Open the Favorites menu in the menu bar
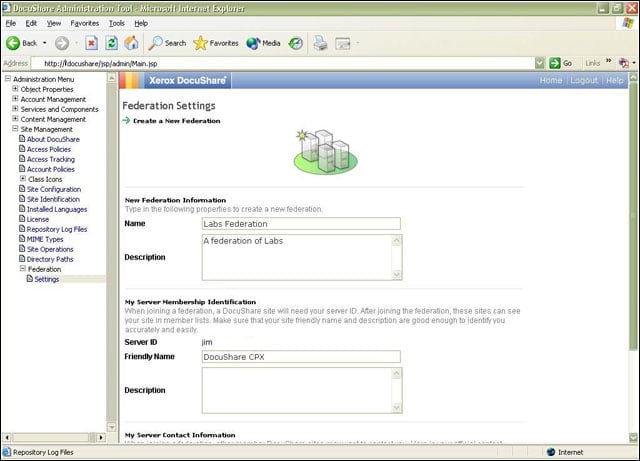This screenshot has width=640, height=461. tap(84, 23)
